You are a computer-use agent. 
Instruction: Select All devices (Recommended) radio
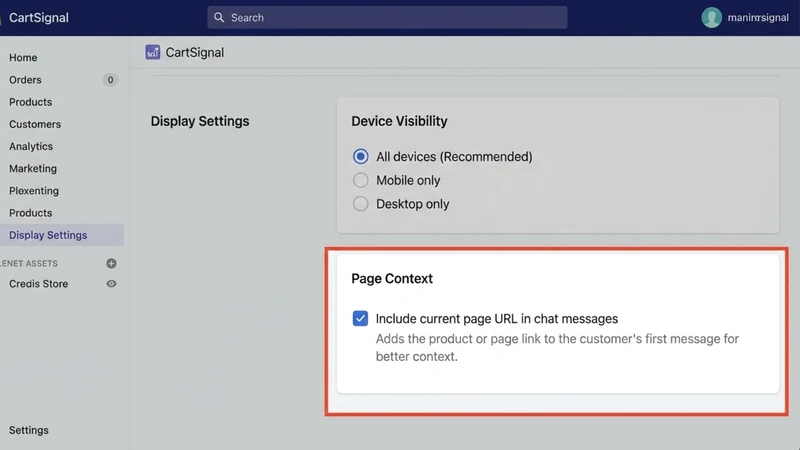point(360,156)
